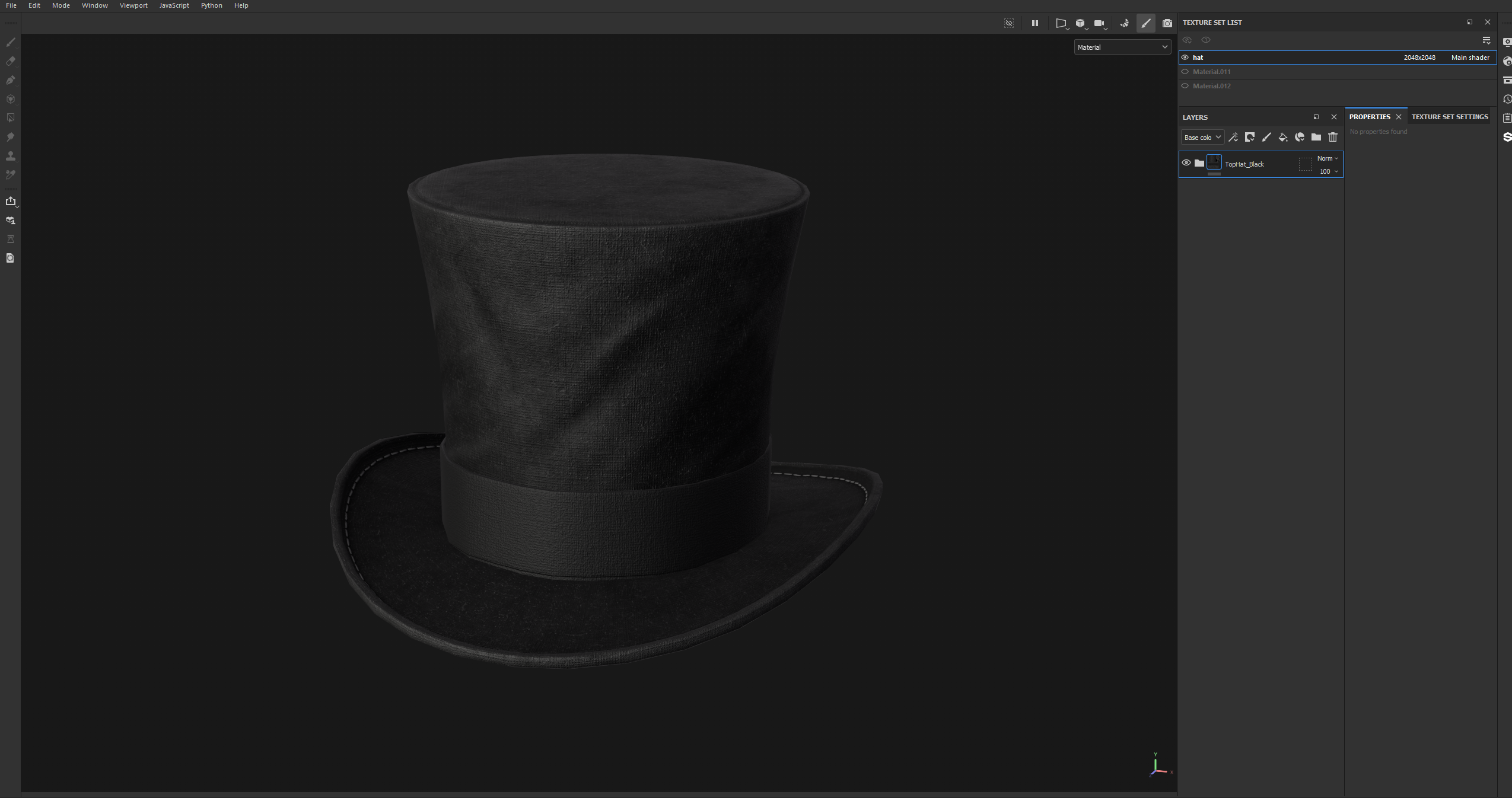Switch to Texture Set Settings tab

pyautogui.click(x=1449, y=117)
